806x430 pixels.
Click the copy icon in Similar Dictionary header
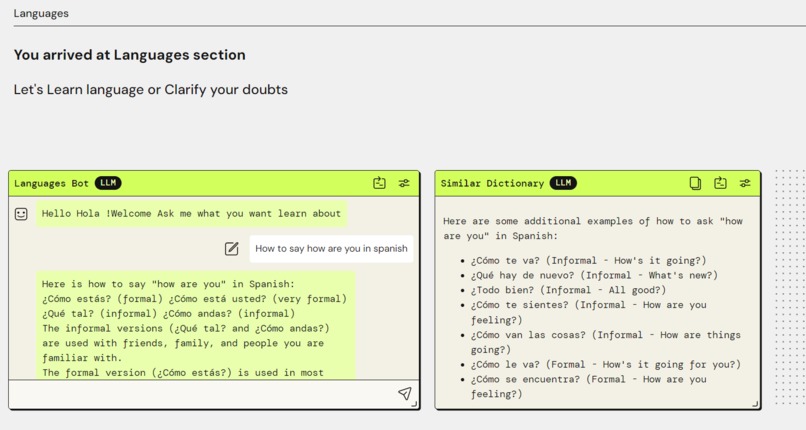695,183
